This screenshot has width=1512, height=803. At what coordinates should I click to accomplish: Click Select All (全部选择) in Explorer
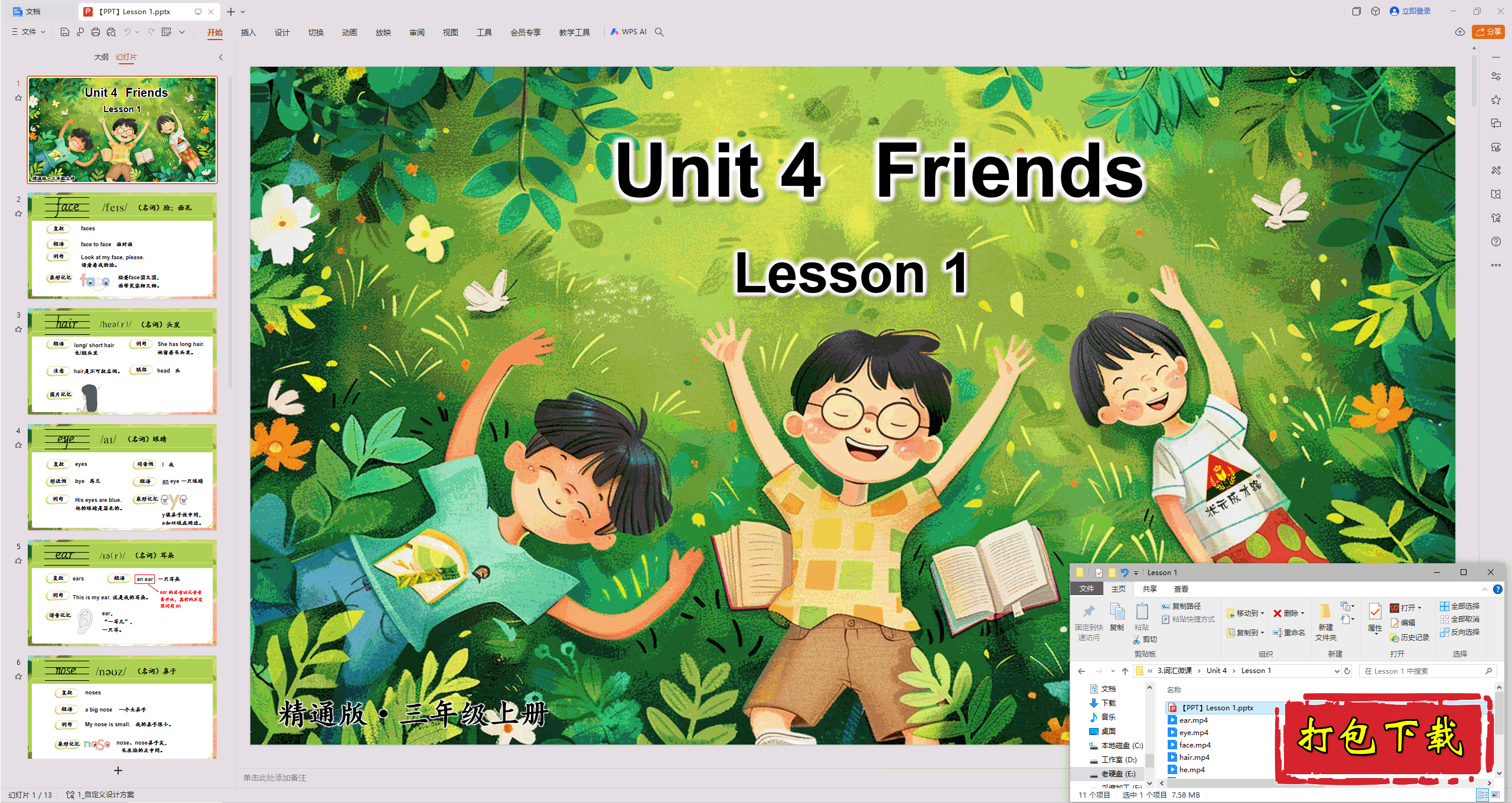pos(1459,606)
